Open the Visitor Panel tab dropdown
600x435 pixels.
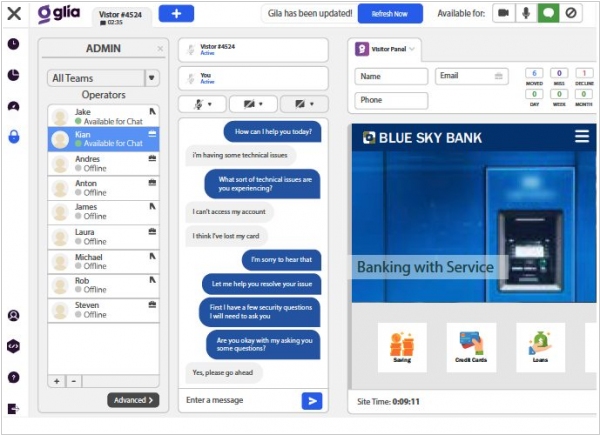(x=412, y=49)
